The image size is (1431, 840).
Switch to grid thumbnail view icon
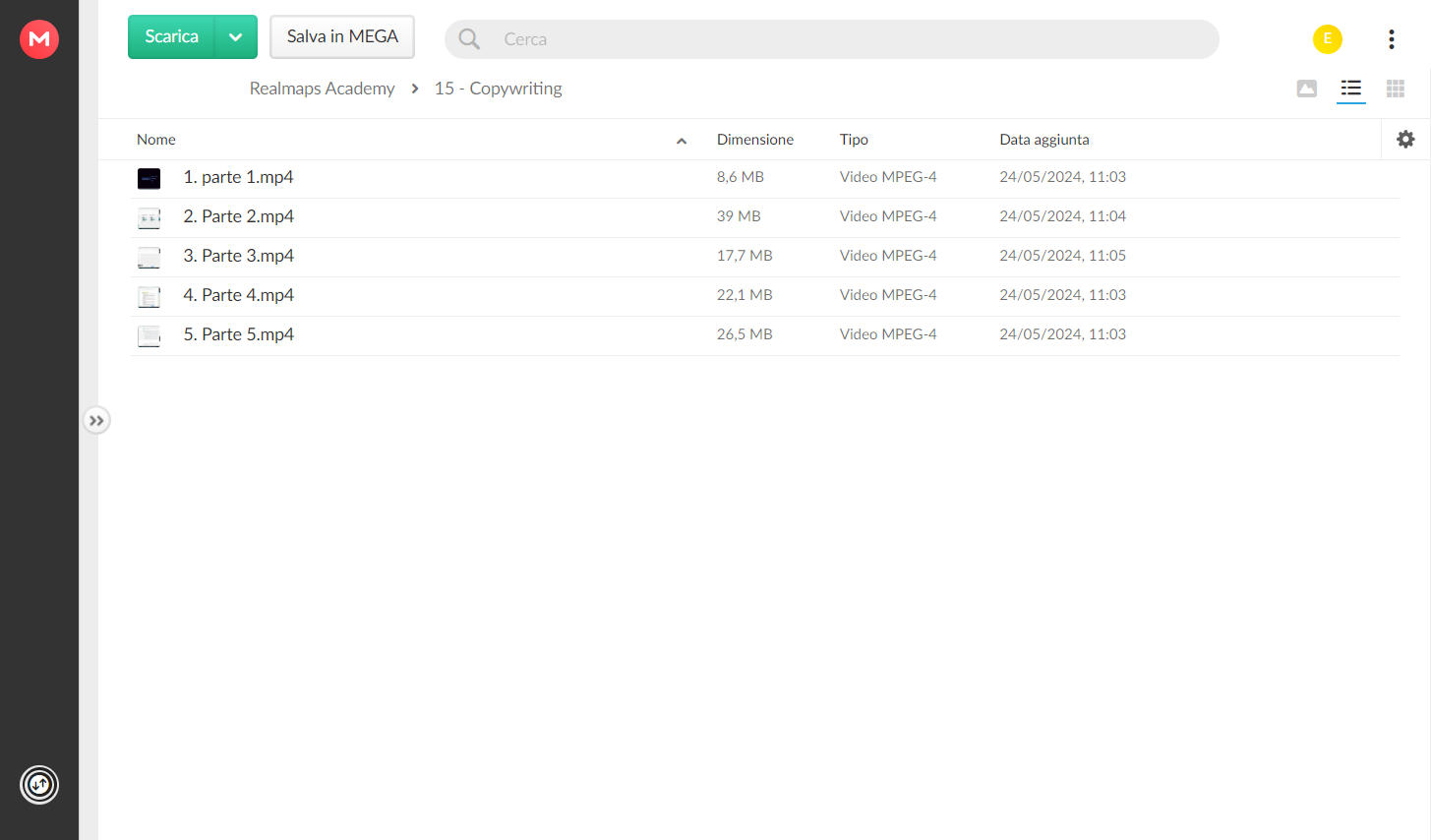(x=1396, y=89)
